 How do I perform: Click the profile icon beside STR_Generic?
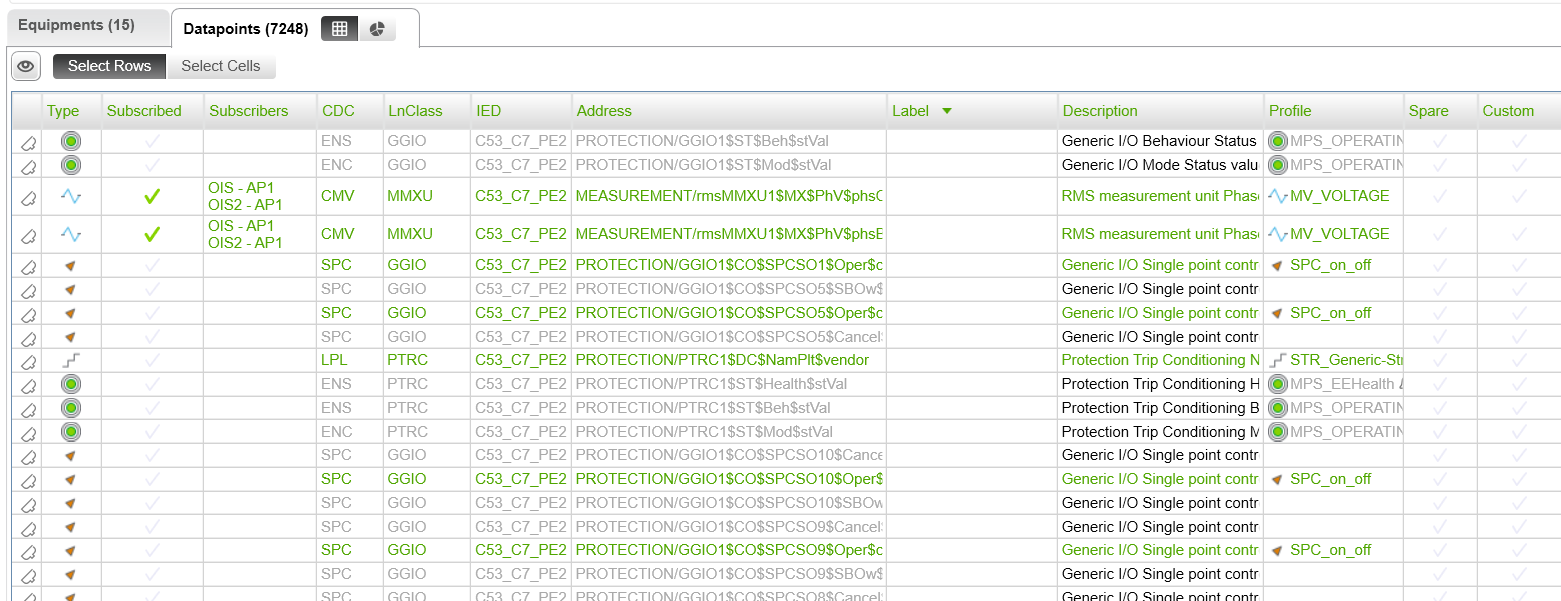pyautogui.click(x=1278, y=360)
